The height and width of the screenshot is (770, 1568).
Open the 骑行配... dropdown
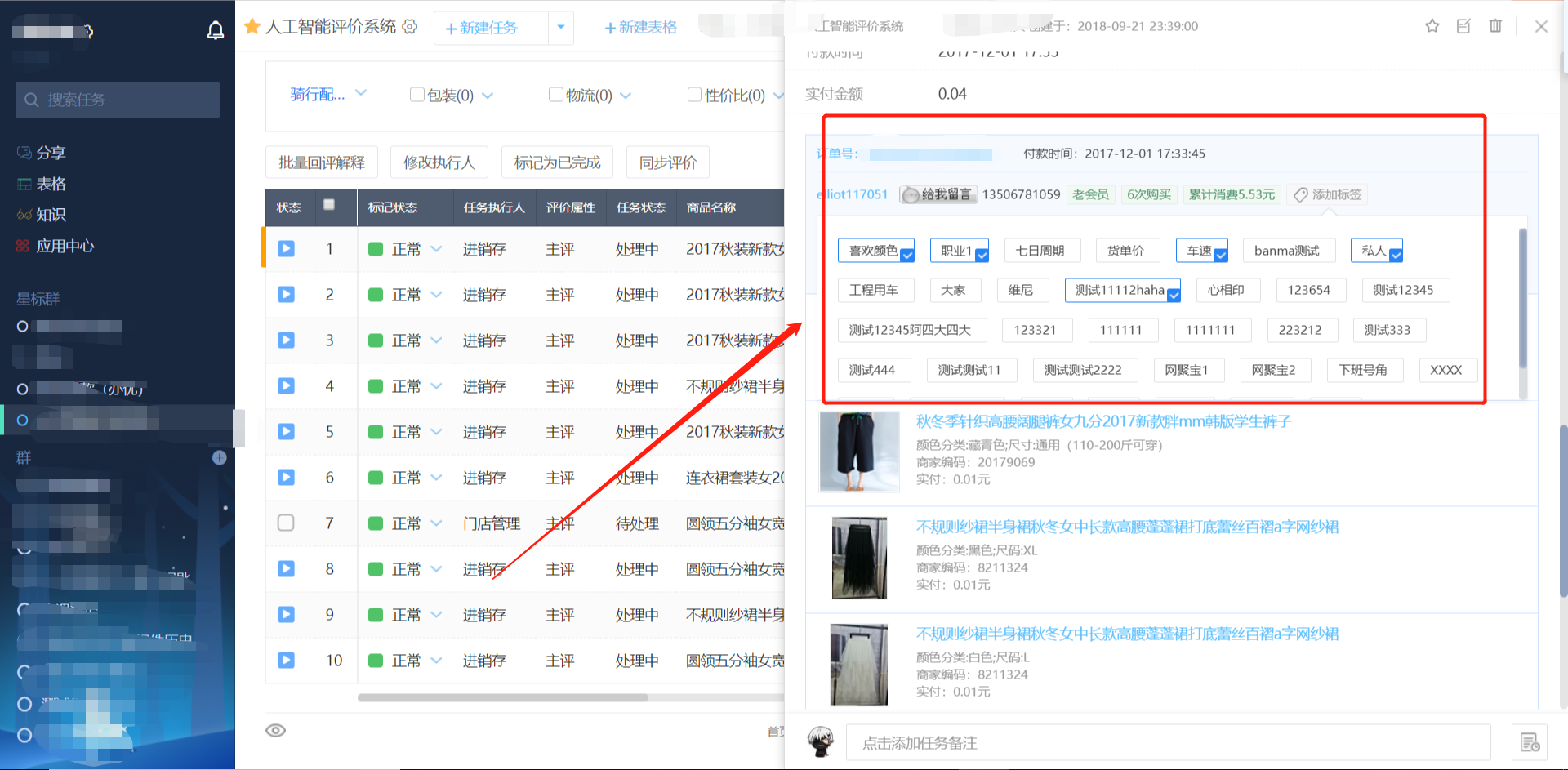coord(328,95)
